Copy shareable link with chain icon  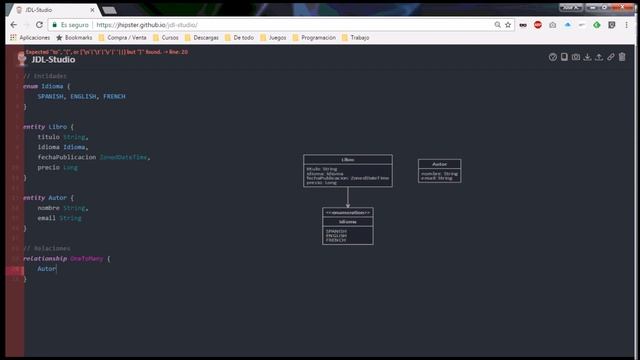click(611, 57)
